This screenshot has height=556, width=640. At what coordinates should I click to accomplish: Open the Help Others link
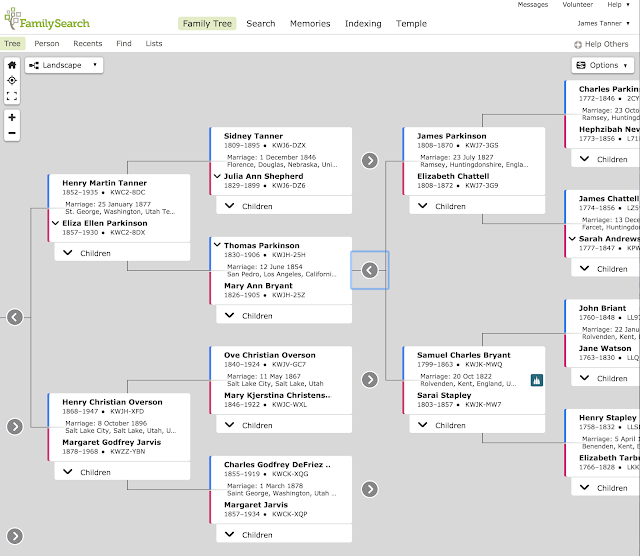pos(601,44)
